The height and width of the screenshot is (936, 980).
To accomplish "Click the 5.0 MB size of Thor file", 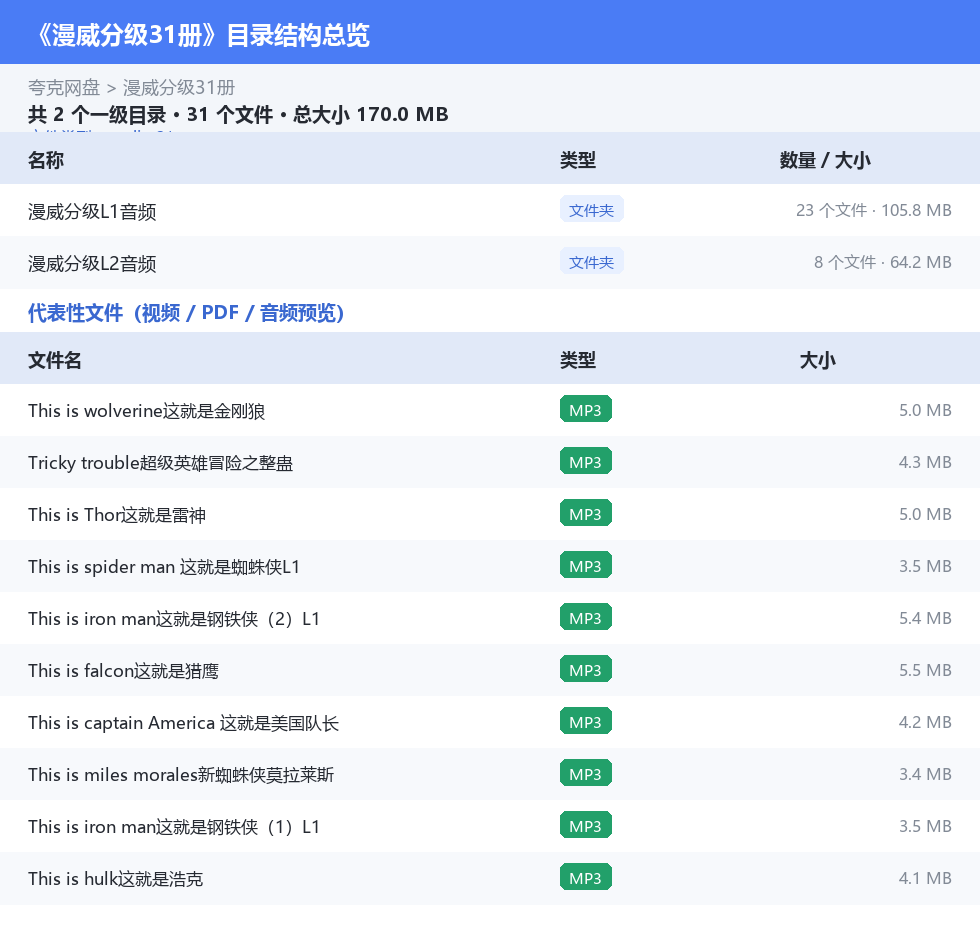I will [x=925, y=514].
